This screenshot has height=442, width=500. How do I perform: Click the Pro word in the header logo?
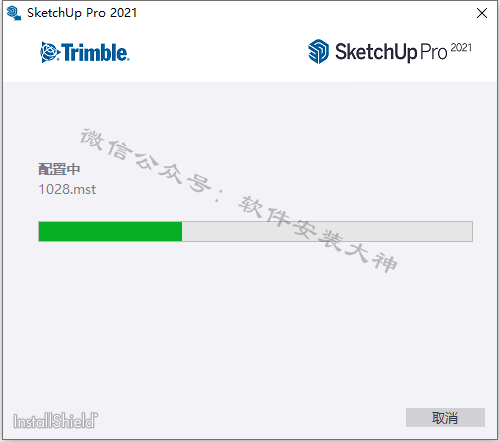pos(433,52)
